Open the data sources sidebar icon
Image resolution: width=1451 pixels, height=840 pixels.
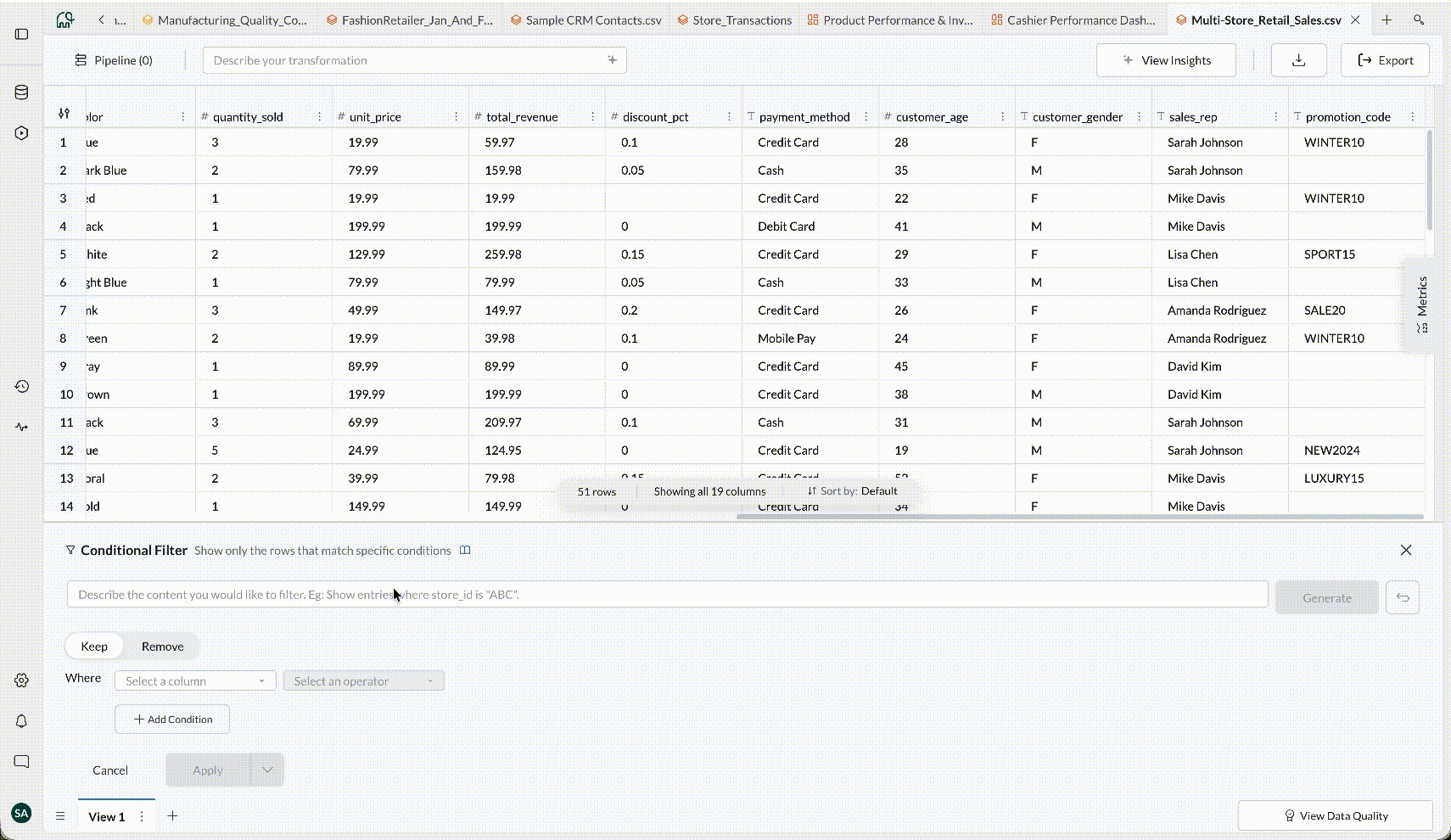(22, 92)
